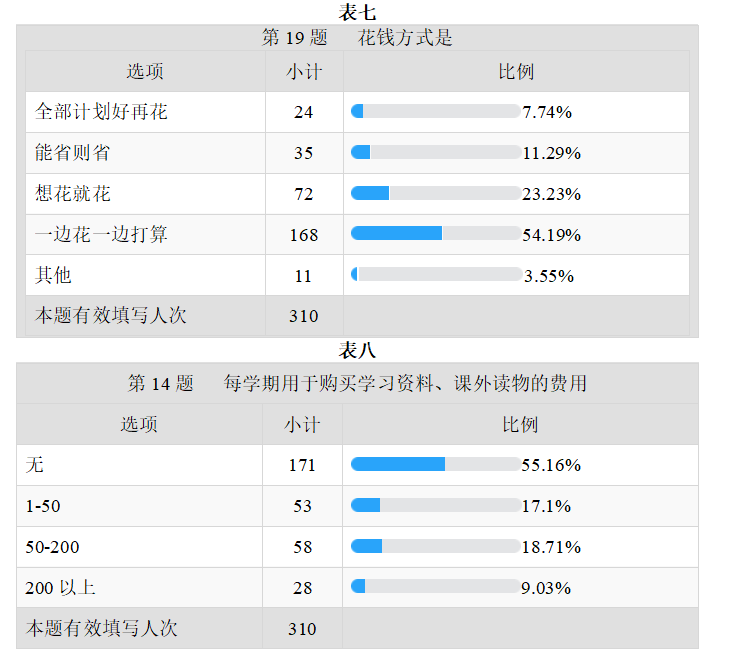
Task: Select the 全部计划好再花 option row
Action: tap(357, 112)
